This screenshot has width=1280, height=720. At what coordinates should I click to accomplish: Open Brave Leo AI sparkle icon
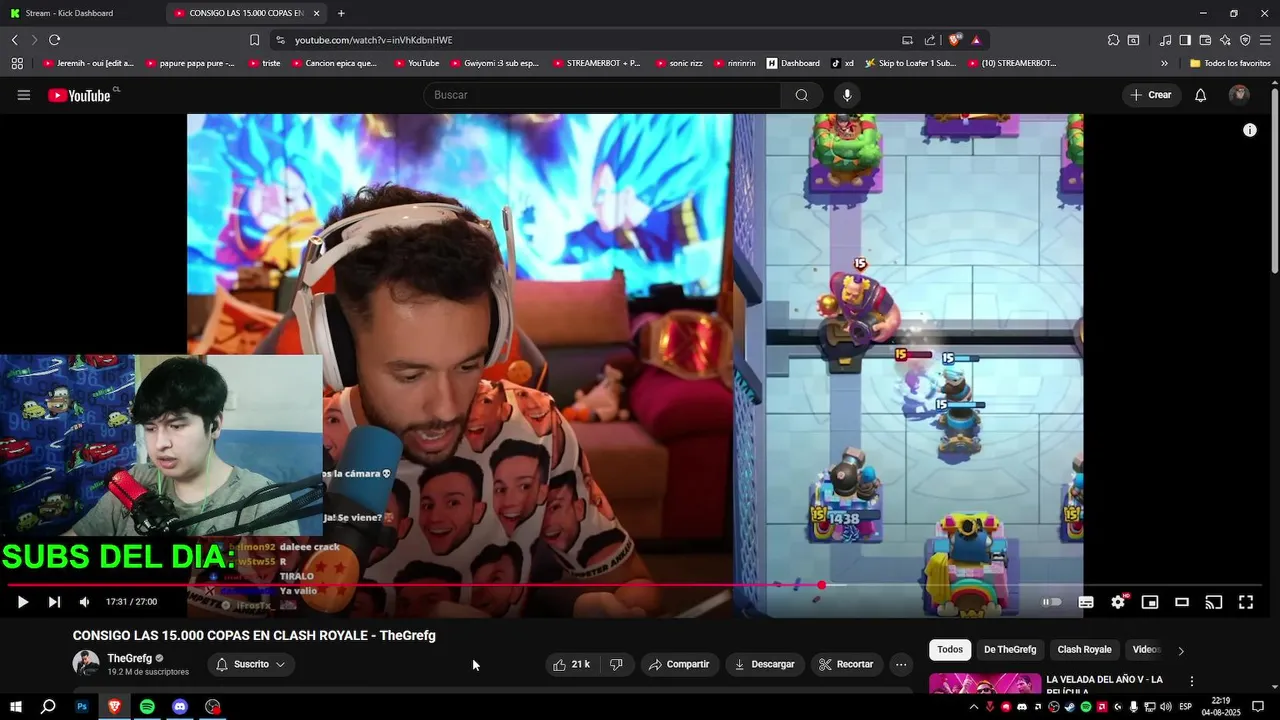[1225, 40]
